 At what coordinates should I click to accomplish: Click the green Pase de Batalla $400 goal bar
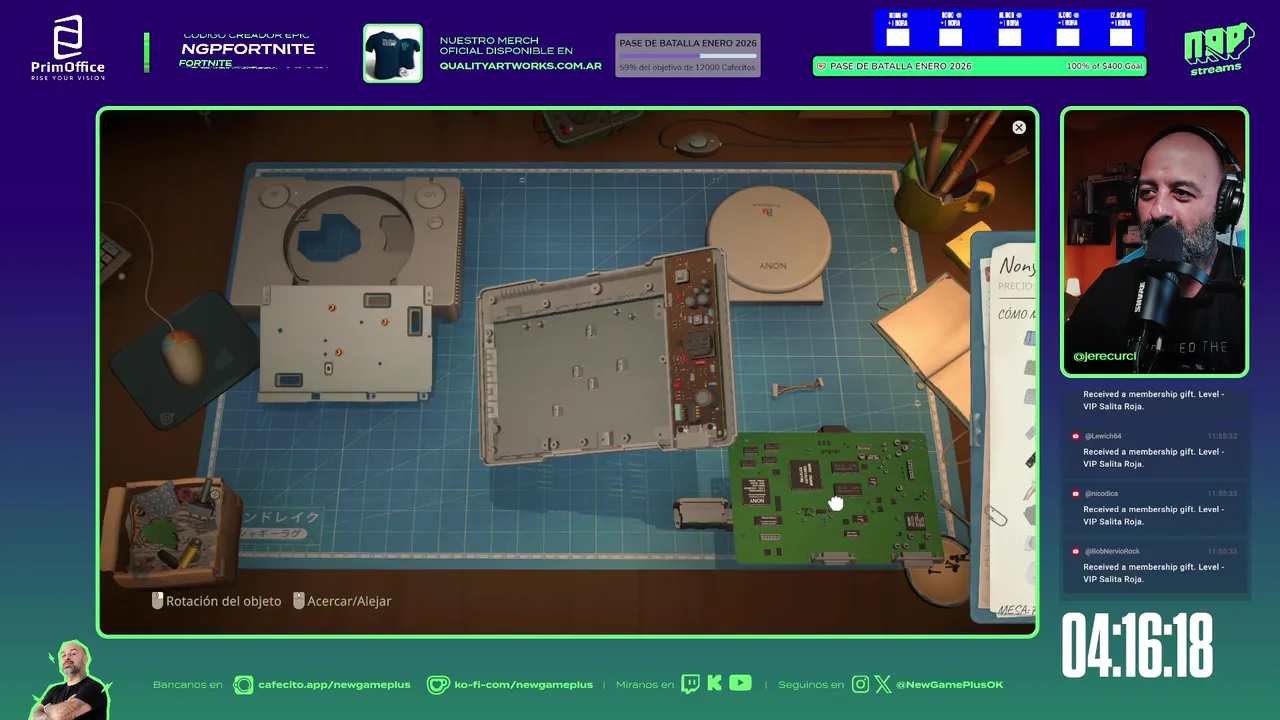coord(979,66)
